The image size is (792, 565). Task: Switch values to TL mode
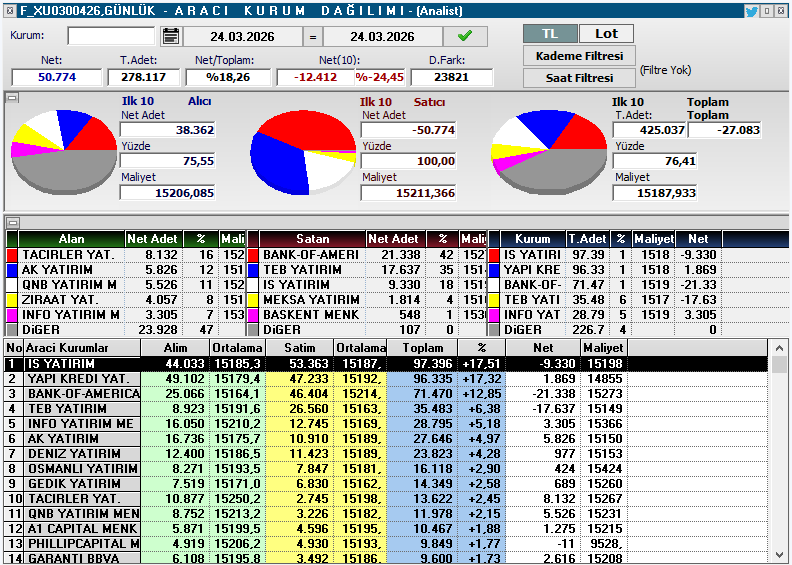pos(550,34)
